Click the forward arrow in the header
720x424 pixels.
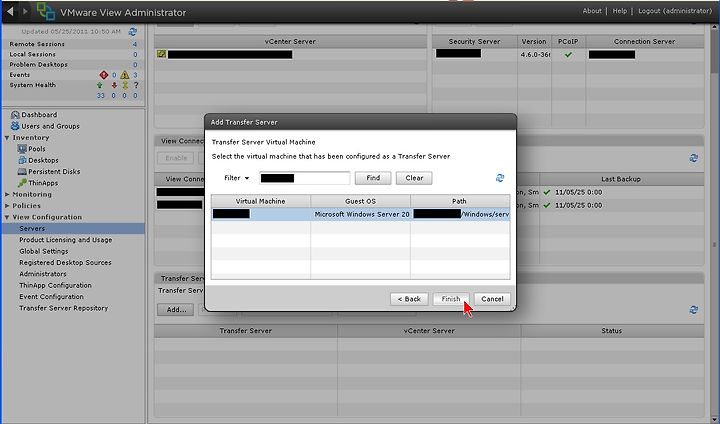coord(25,11)
